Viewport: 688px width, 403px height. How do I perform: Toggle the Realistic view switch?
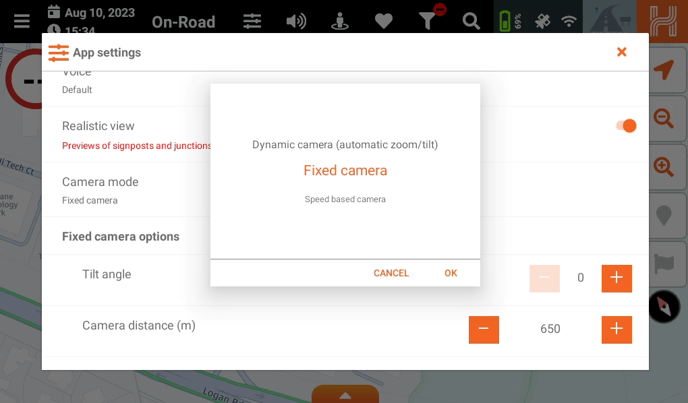(626, 126)
